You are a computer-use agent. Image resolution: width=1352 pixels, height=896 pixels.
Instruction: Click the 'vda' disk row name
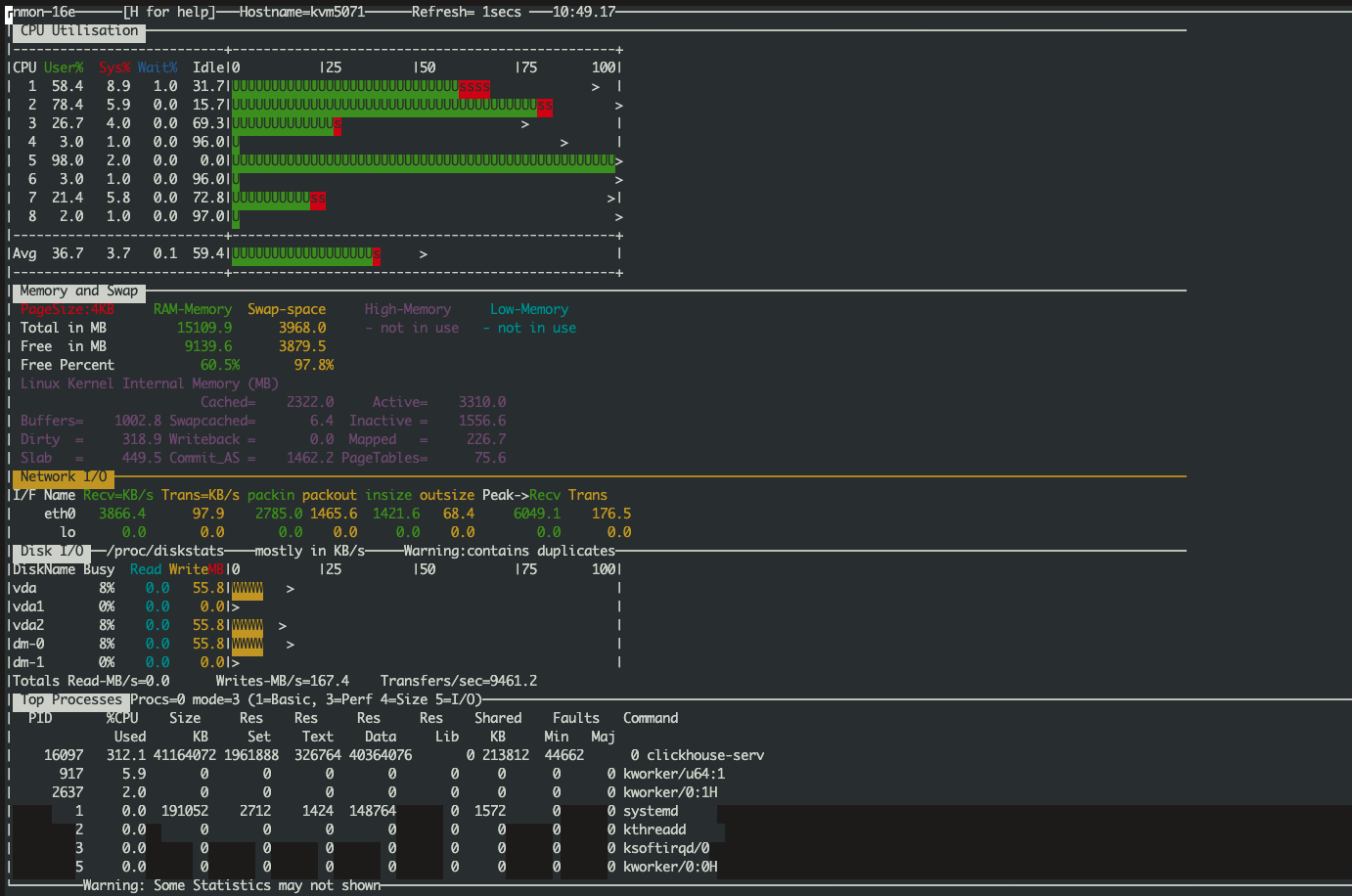coord(24,588)
